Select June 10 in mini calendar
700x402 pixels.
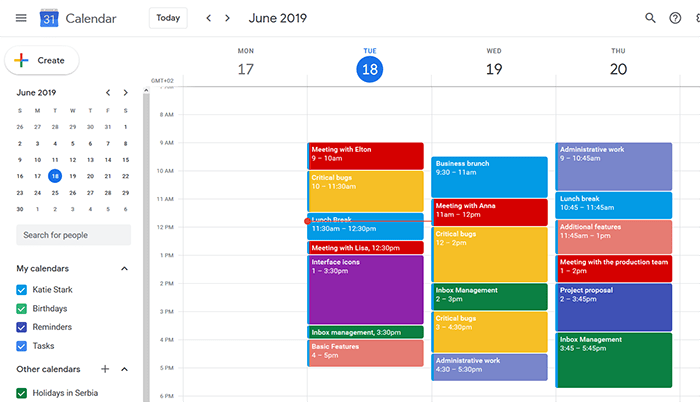(x=38, y=159)
